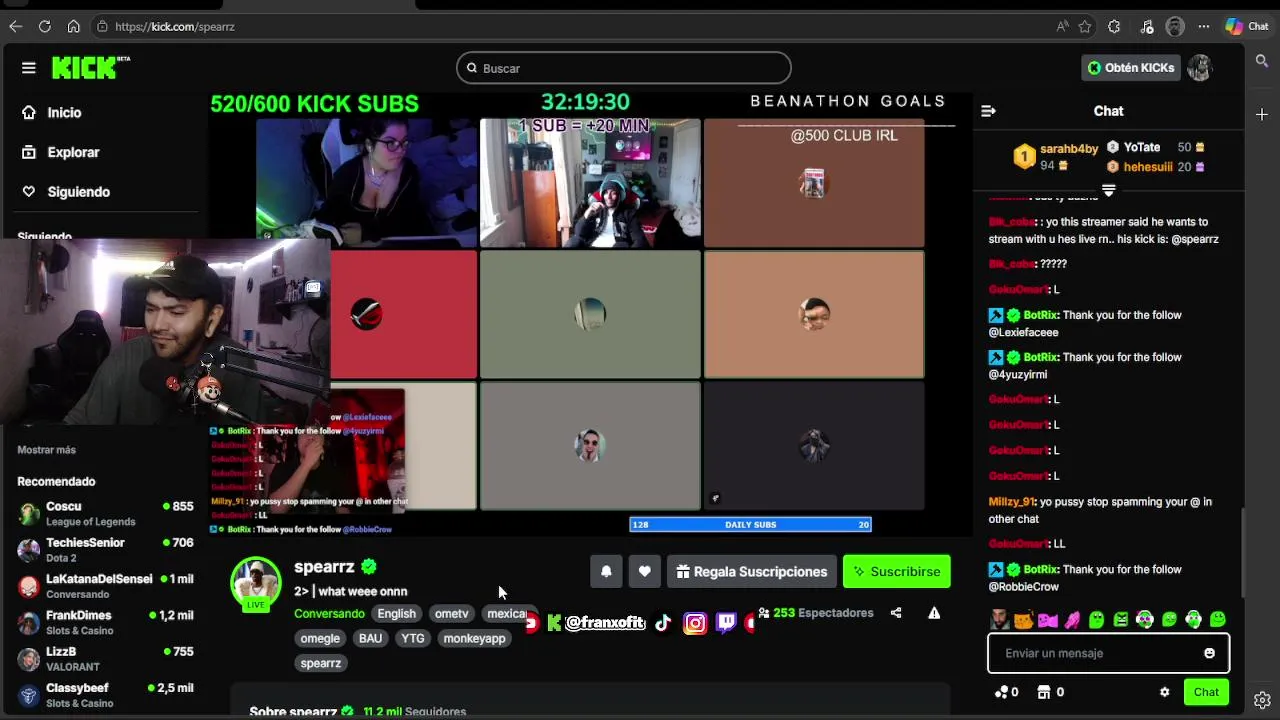Click the green Suscribirse button
The height and width of the screenshot is (720, 1280).
tap(897, 572)
